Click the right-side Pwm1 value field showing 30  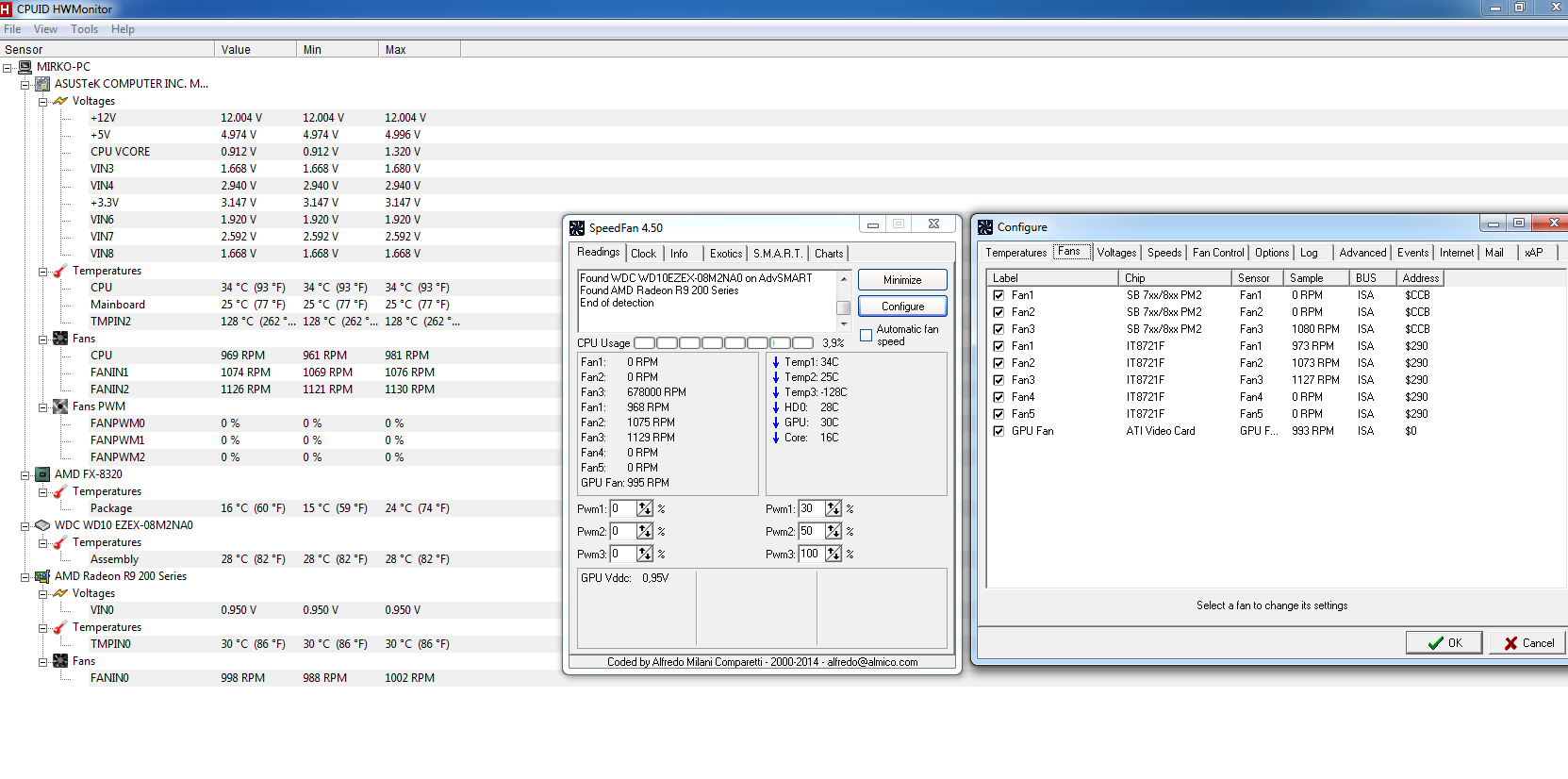811,509
